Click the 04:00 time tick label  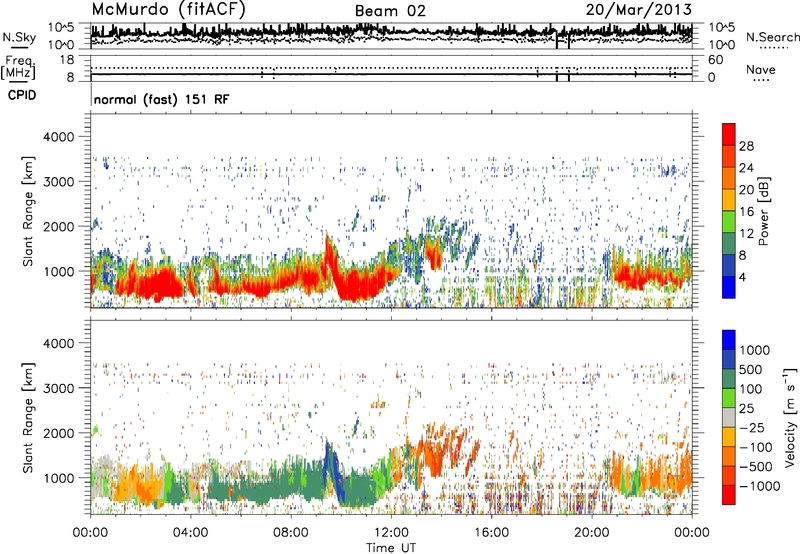tap(190, 533)
